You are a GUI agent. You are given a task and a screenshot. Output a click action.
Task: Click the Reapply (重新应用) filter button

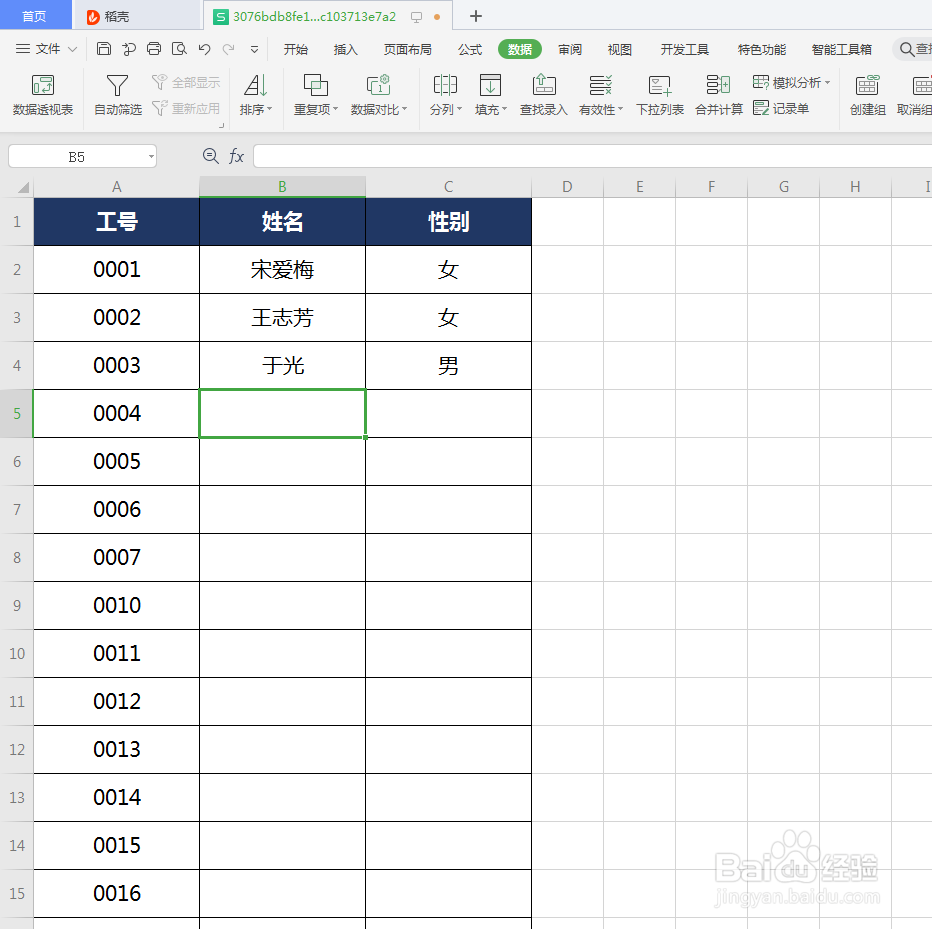click(187, 108)
